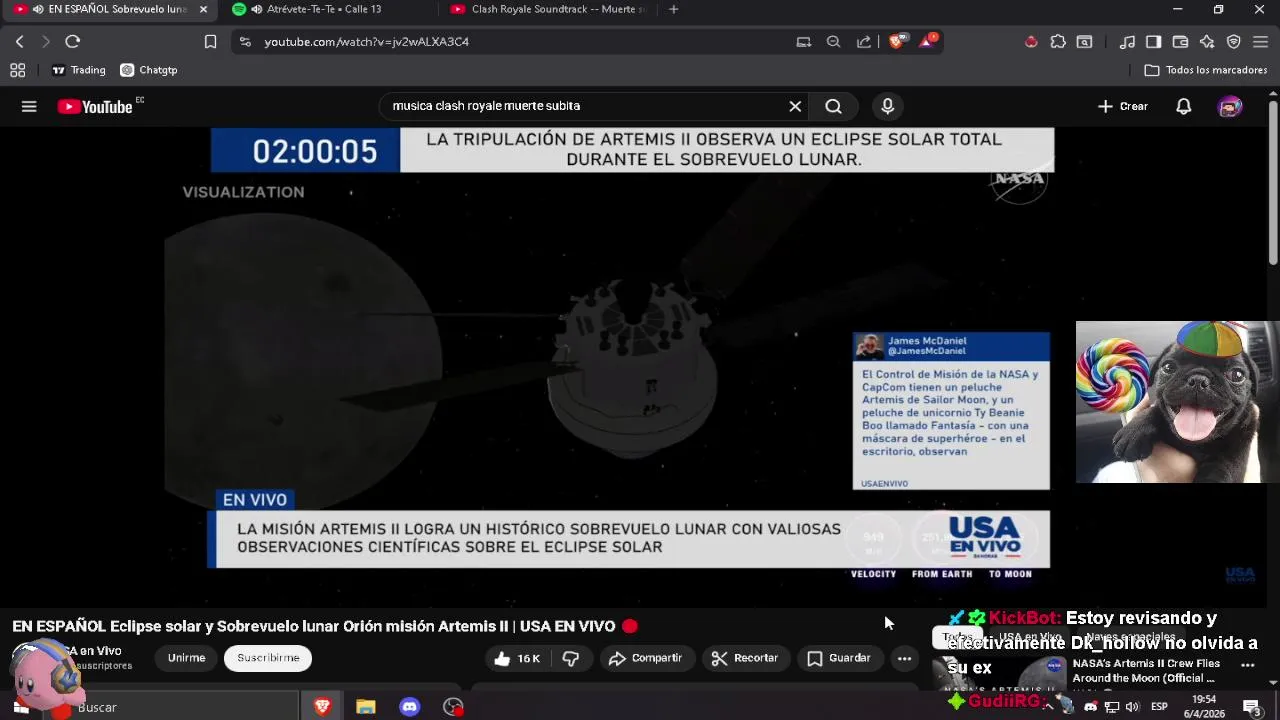Toggle the browser sidebar panel icon

[1153, 41]
